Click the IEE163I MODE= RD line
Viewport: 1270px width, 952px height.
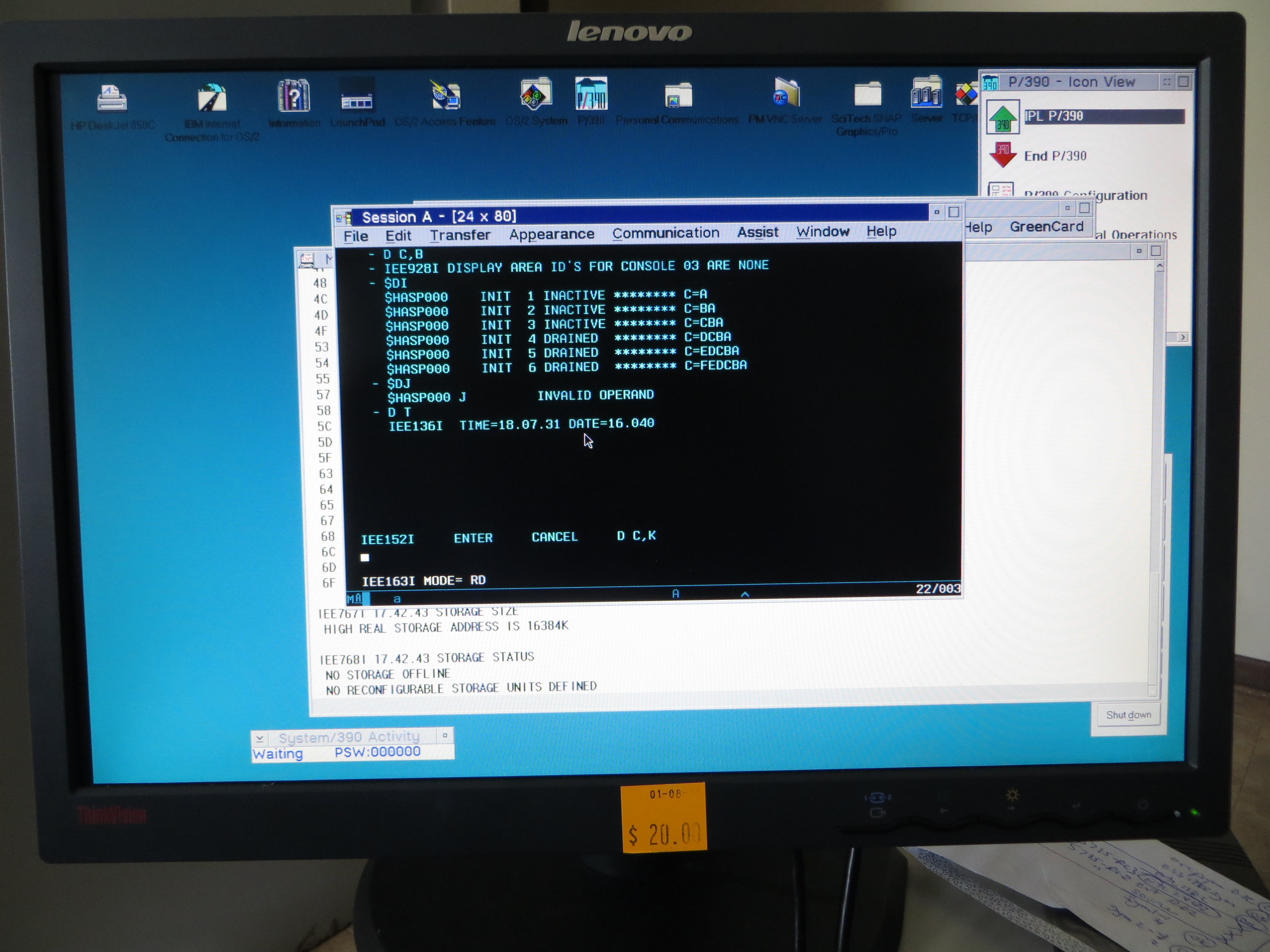tap(424, 580)
